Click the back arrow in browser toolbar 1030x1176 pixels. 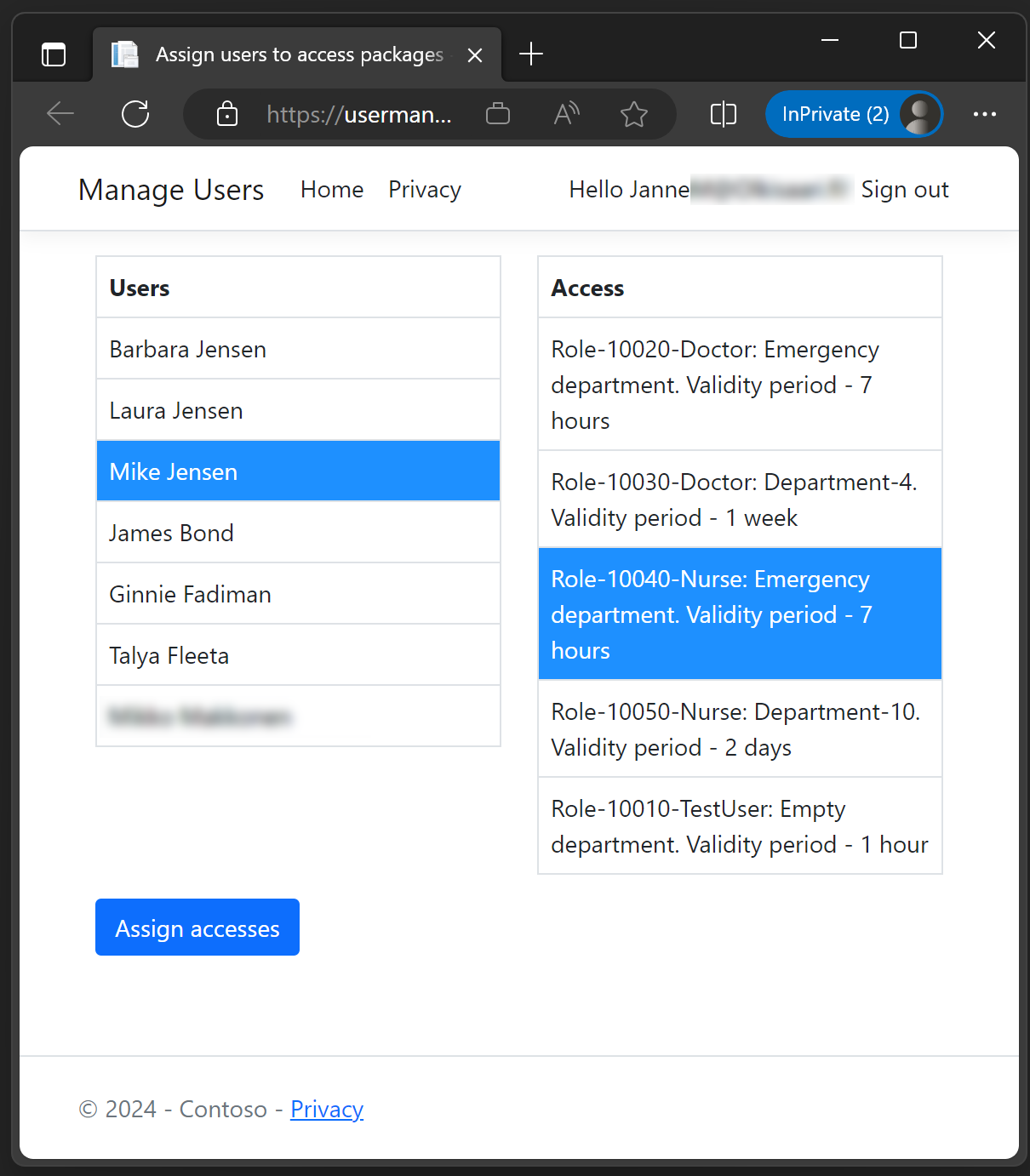point(60,114)
